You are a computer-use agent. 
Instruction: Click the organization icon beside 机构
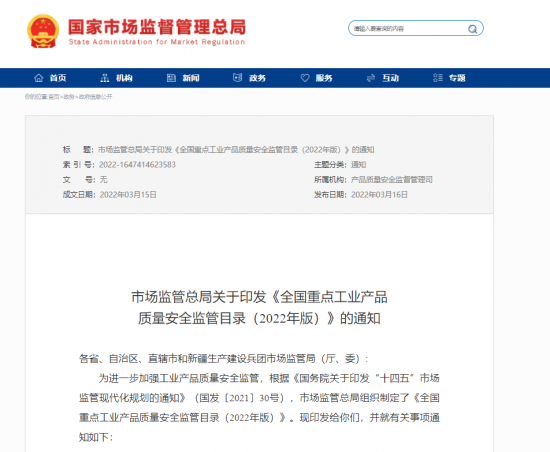click(105, 78)
